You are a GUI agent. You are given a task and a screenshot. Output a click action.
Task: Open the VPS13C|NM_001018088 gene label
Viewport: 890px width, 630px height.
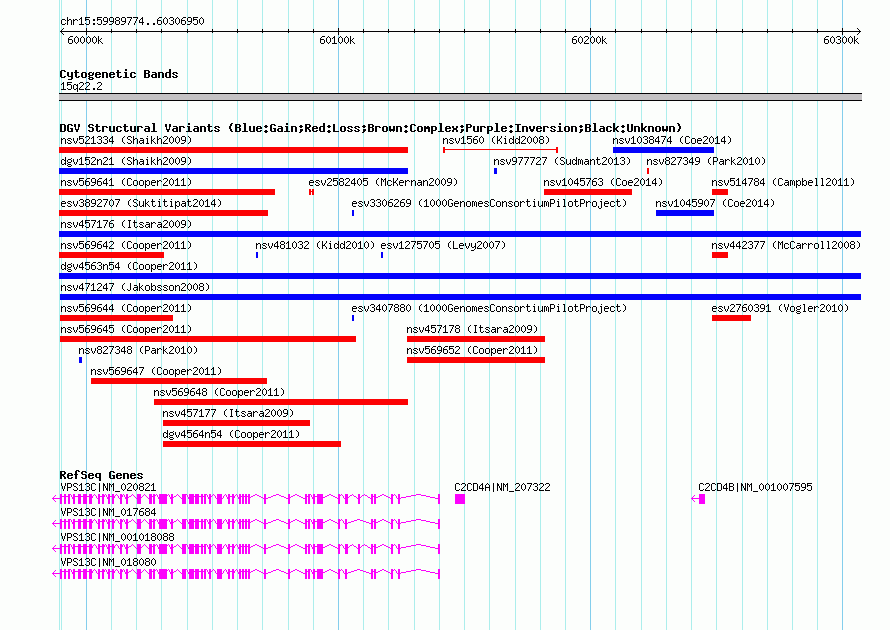tap(117, 537)
